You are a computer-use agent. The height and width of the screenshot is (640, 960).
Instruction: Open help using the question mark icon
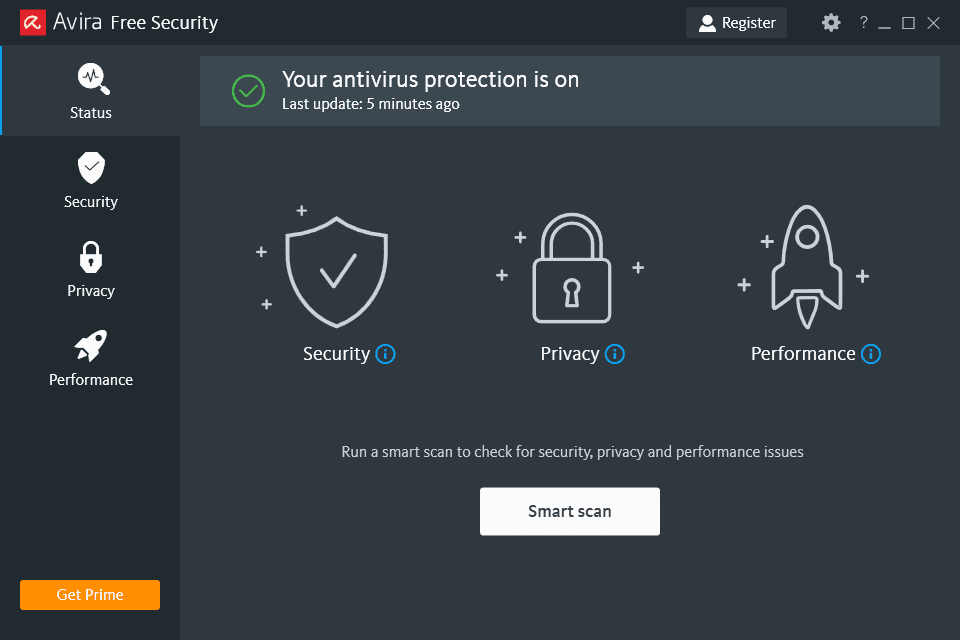point(862,22)
